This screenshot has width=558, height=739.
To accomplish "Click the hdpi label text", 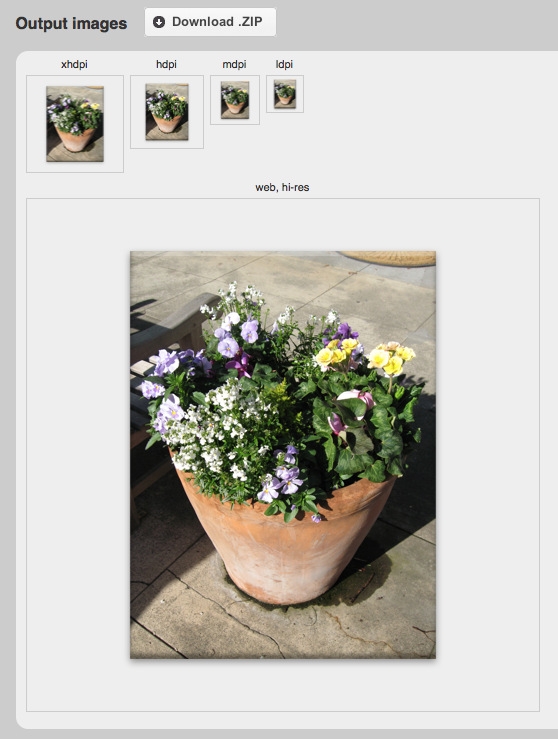I will point(166,64).
